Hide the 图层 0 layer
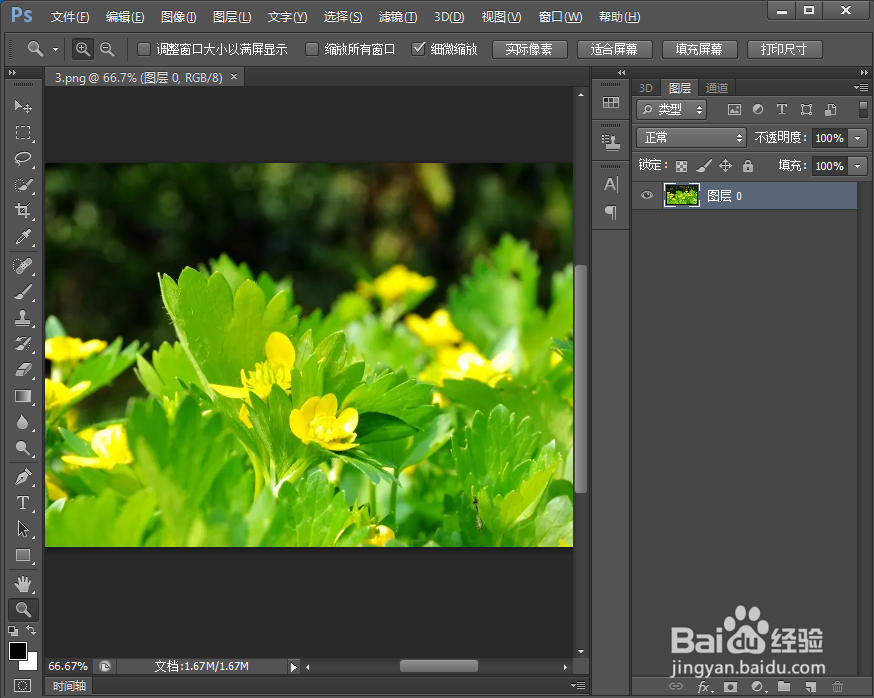Image resolution: width=874 pixels, height=698 pixels. (x=645, y=195)
